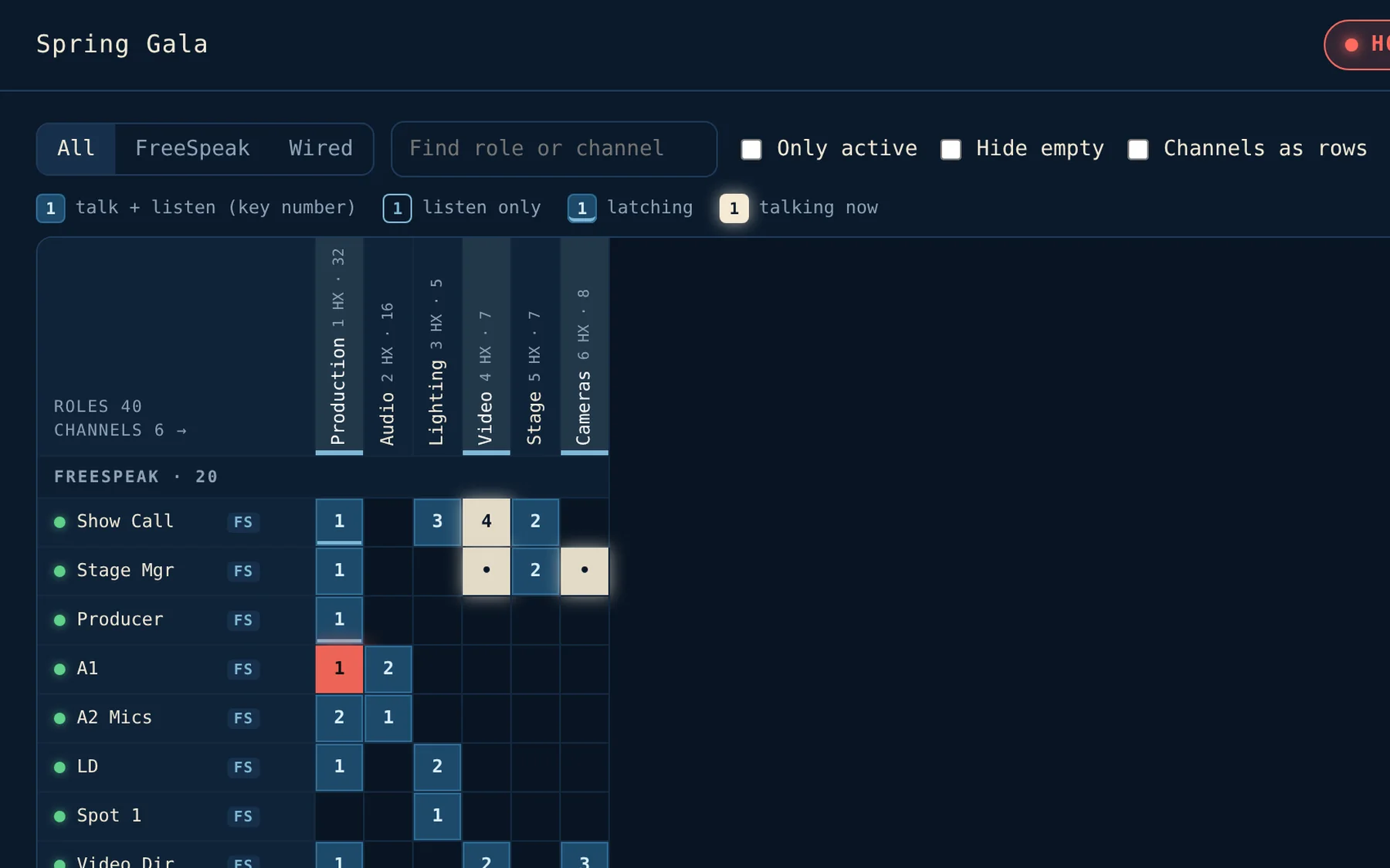The height and width of the screenshot is (868, 1390).
Task: Toggle Stage Mgr key 2 on Stage
Action: (535, 571)
